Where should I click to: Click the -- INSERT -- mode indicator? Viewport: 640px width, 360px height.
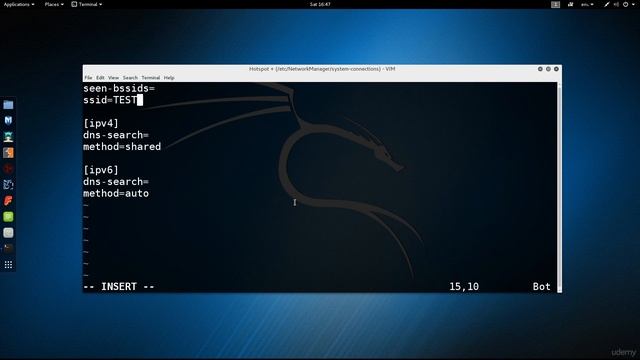click(x=119, y=287)
